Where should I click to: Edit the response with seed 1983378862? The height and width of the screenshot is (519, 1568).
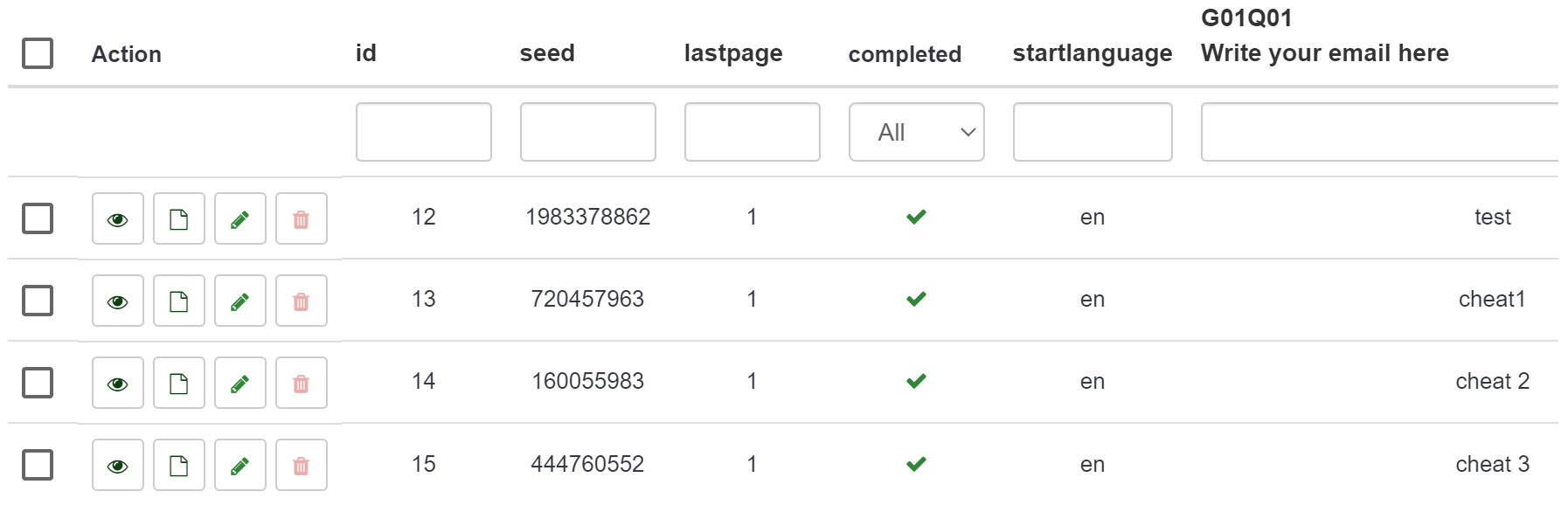tap(240, 218)
